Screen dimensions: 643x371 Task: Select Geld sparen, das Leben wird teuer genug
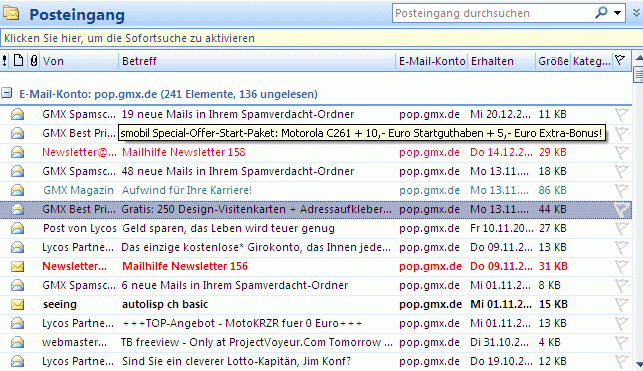(x=228, y=228)
